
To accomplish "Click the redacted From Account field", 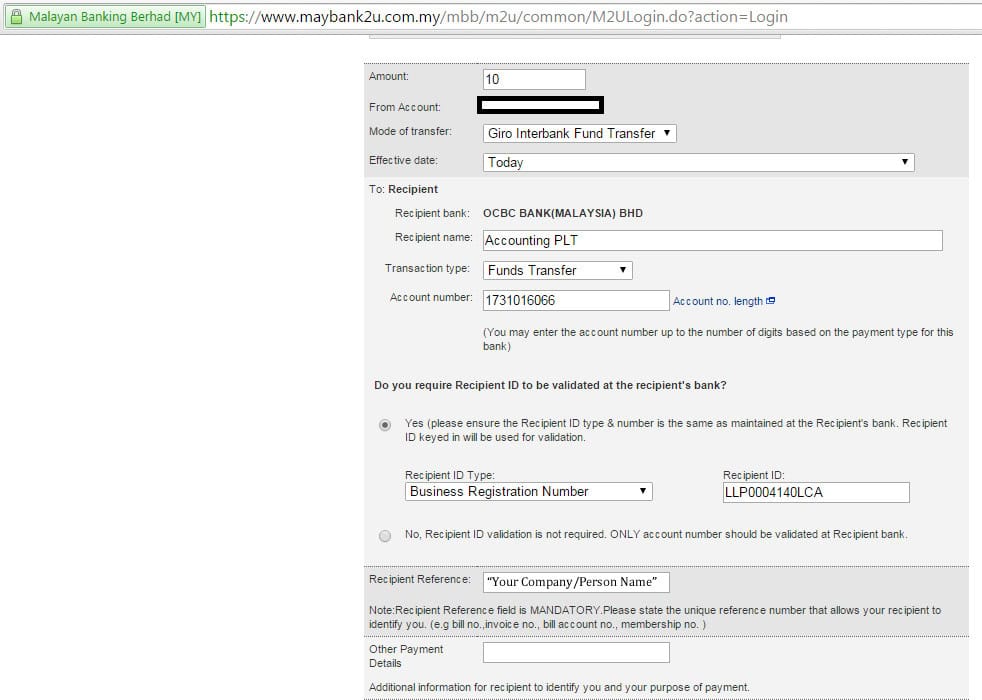I will tap(540, 105).
